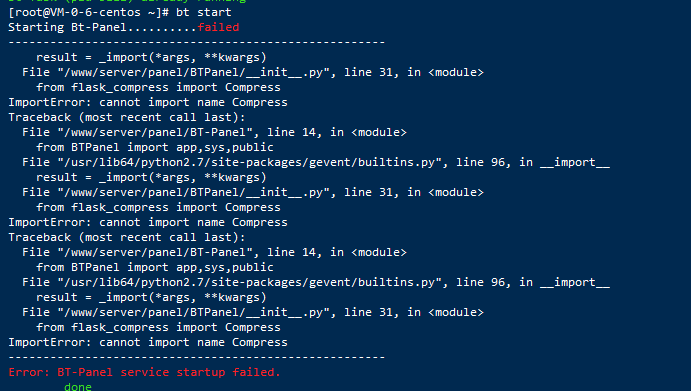
Task: Click the "bt start" command text
Action: 204,12
